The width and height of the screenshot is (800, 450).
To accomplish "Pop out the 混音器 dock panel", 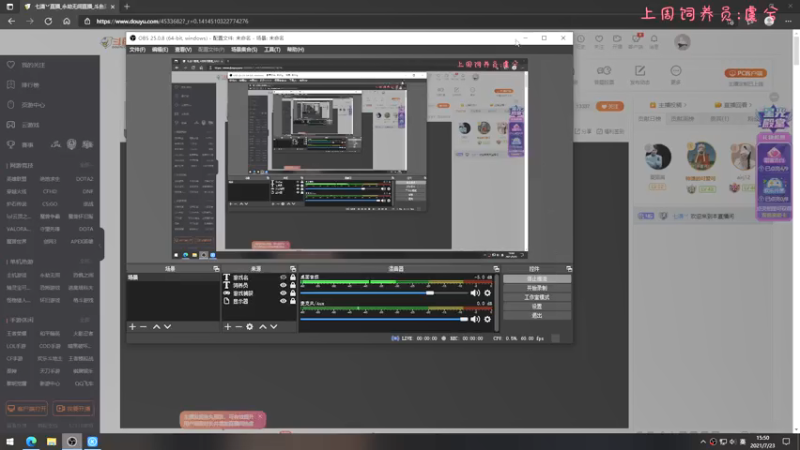I will pyautogui.click(x=496, y=269).
